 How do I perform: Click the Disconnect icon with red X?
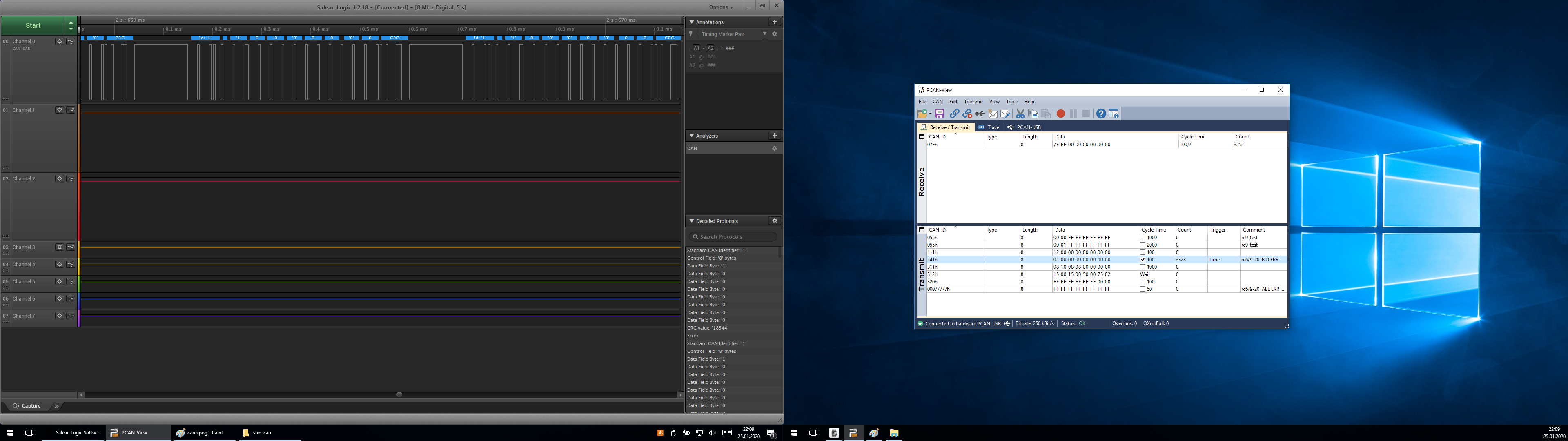click(967, 114)
